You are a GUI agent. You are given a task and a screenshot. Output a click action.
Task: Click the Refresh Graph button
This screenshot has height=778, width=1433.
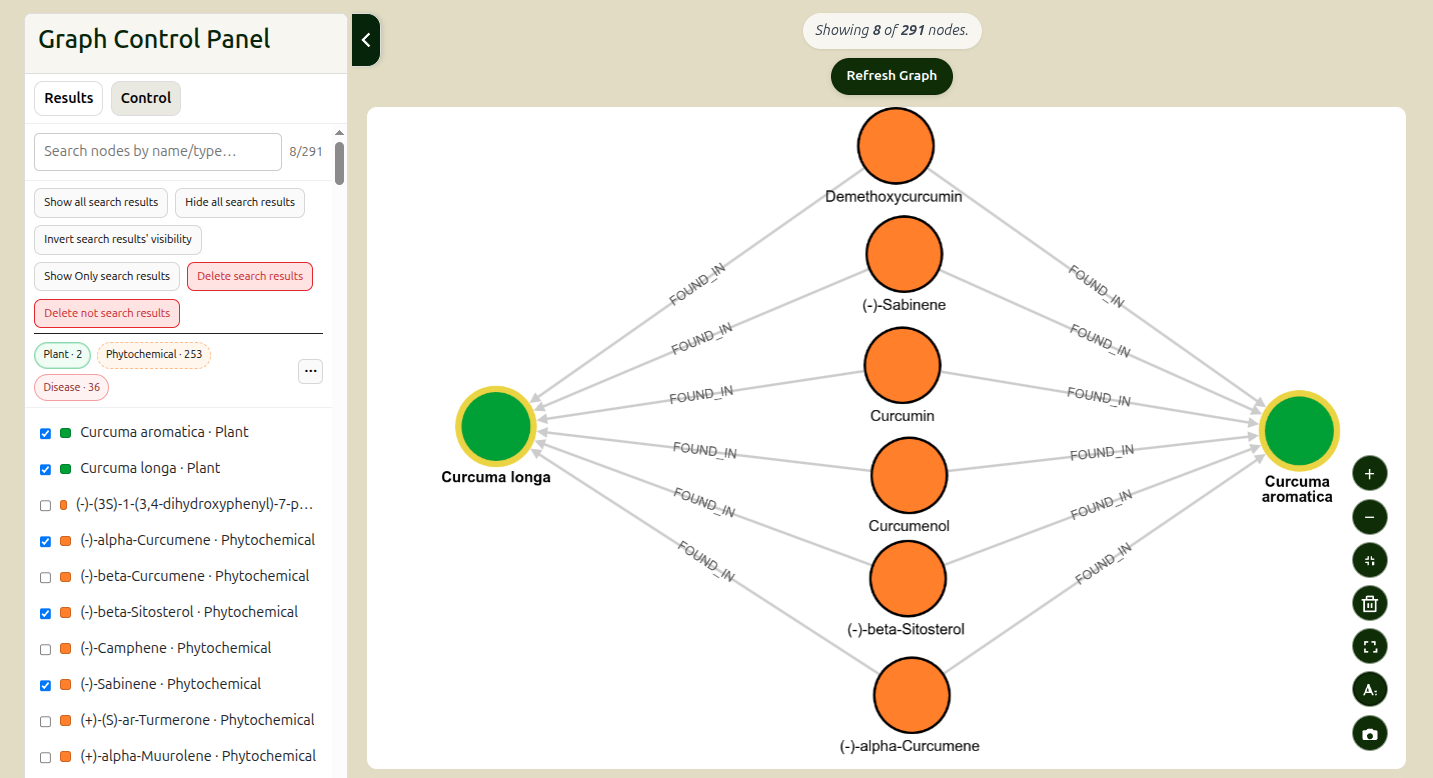[x=891, y=76]
